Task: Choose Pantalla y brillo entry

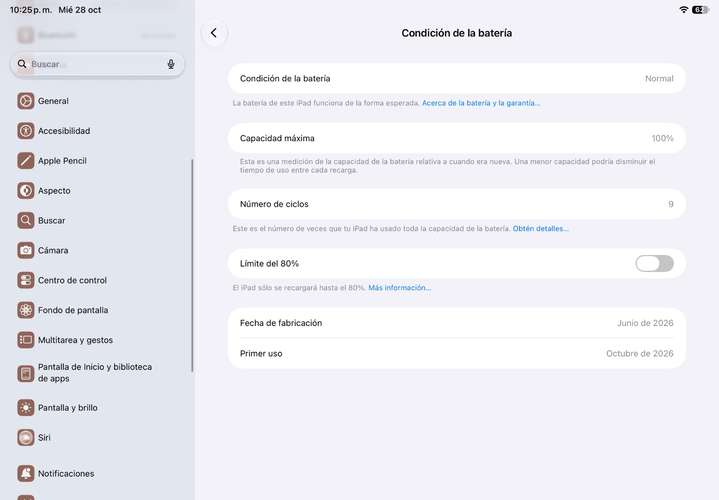Action: click(x=96, y=407)
